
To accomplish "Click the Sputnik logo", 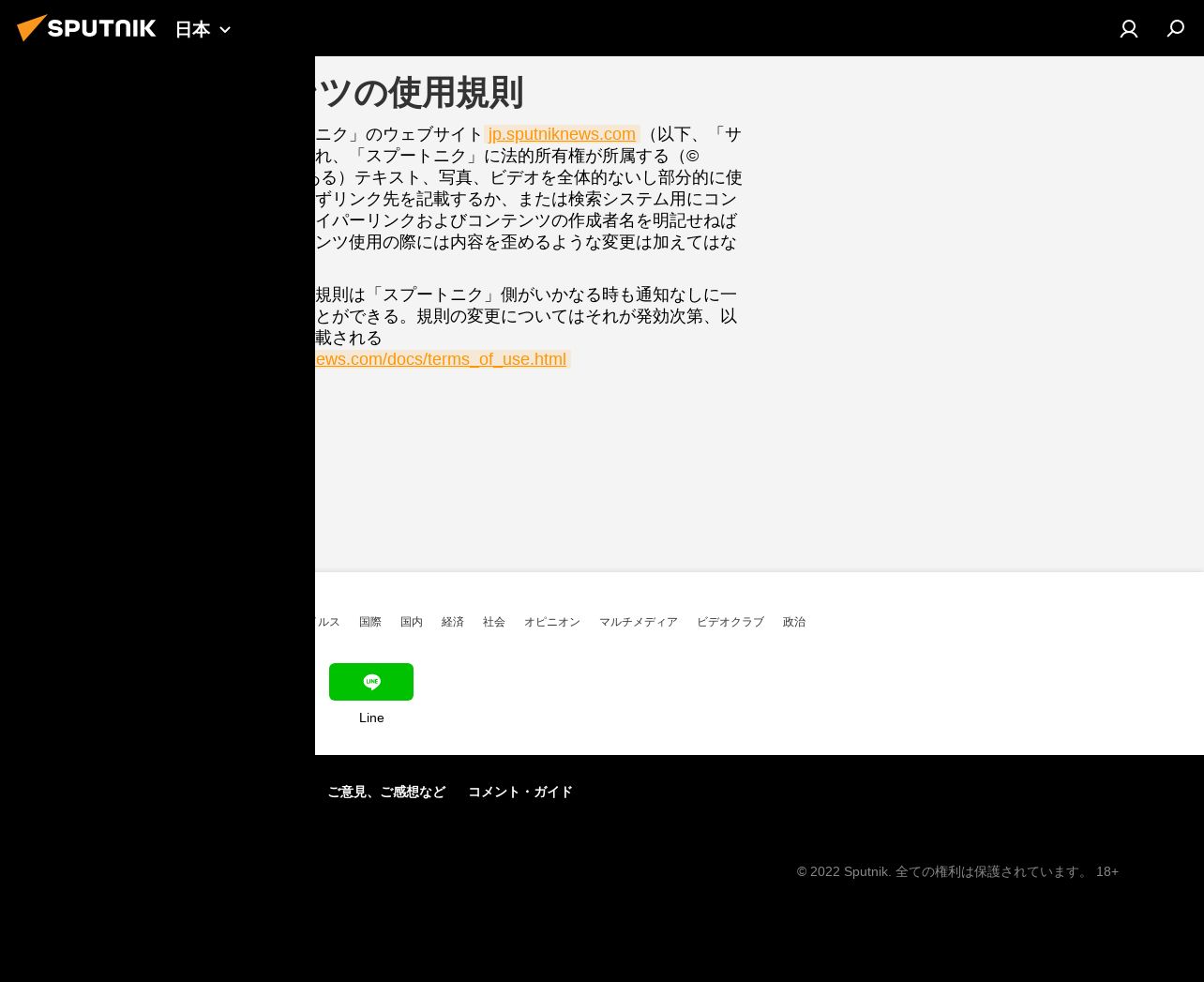I will [x=86, y=28].
